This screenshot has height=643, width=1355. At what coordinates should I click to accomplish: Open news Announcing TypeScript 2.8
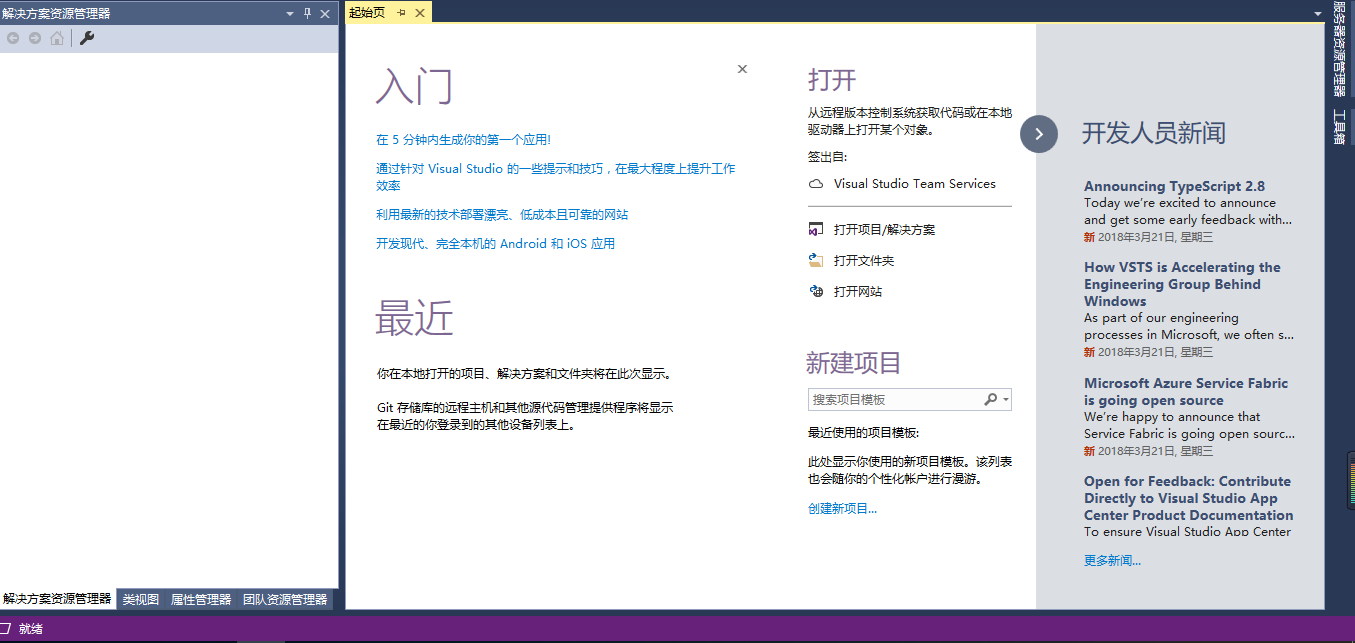coord(1174,186)
